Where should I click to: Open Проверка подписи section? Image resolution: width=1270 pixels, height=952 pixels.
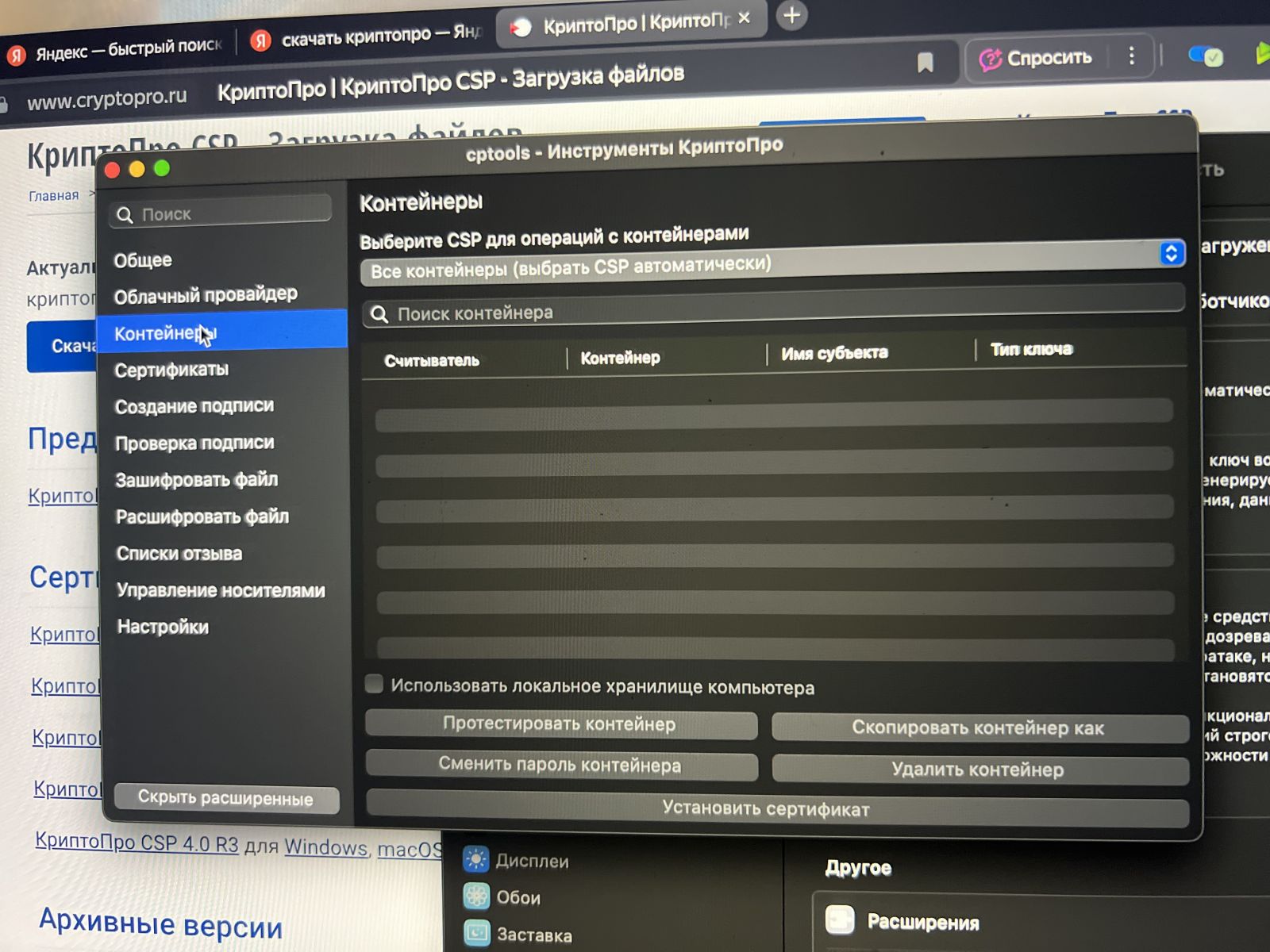coord(194,443)
